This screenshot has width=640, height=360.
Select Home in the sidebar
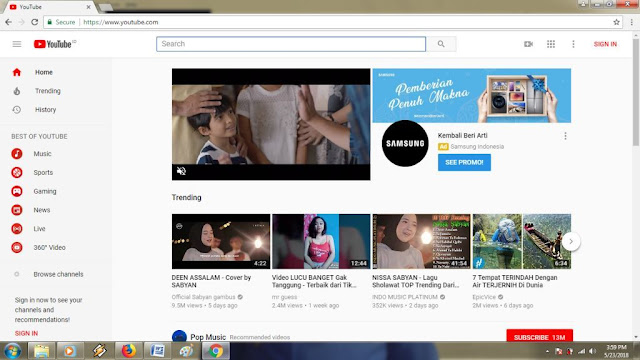(44, 72)
